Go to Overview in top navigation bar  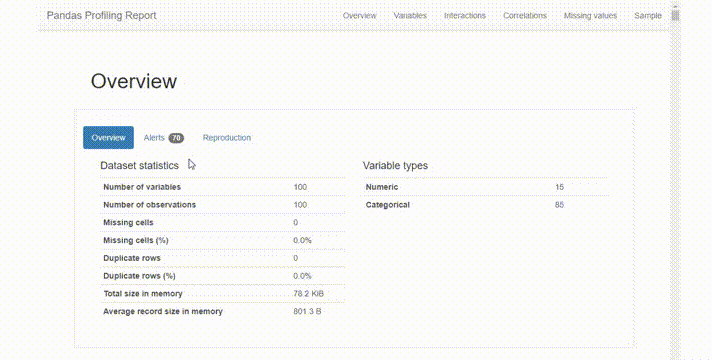[x=360, y=15]
